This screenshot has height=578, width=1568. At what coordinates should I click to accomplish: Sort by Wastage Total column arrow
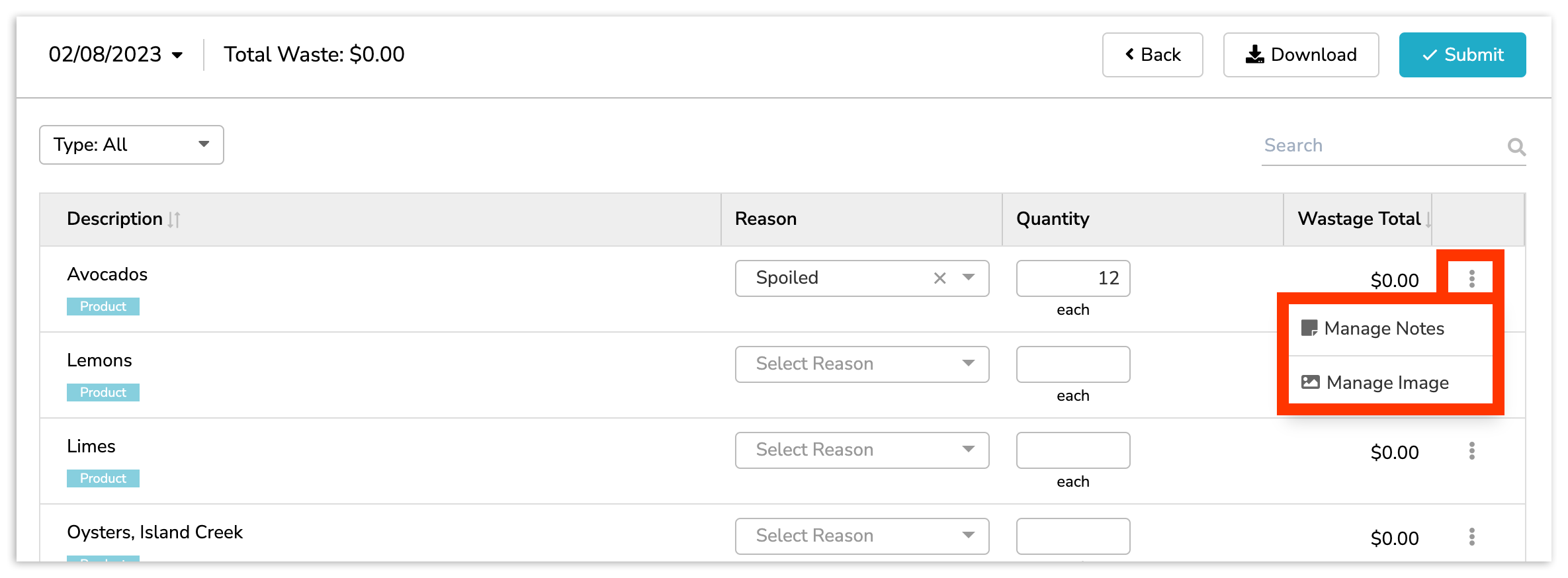coord(1428,220)
